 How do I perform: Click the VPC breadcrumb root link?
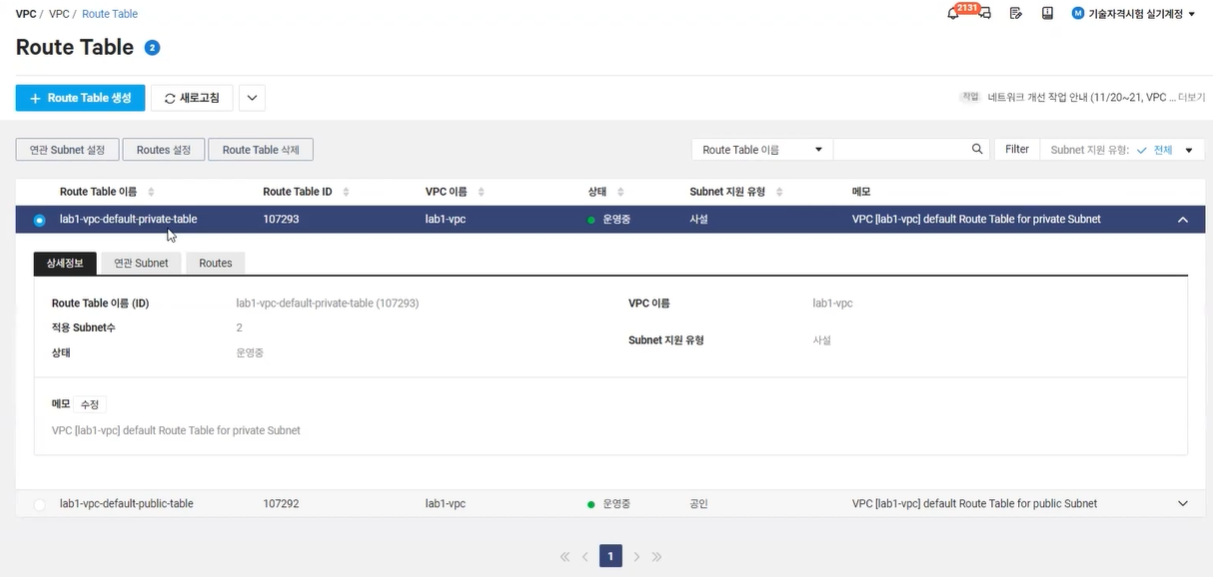[26, 14]
